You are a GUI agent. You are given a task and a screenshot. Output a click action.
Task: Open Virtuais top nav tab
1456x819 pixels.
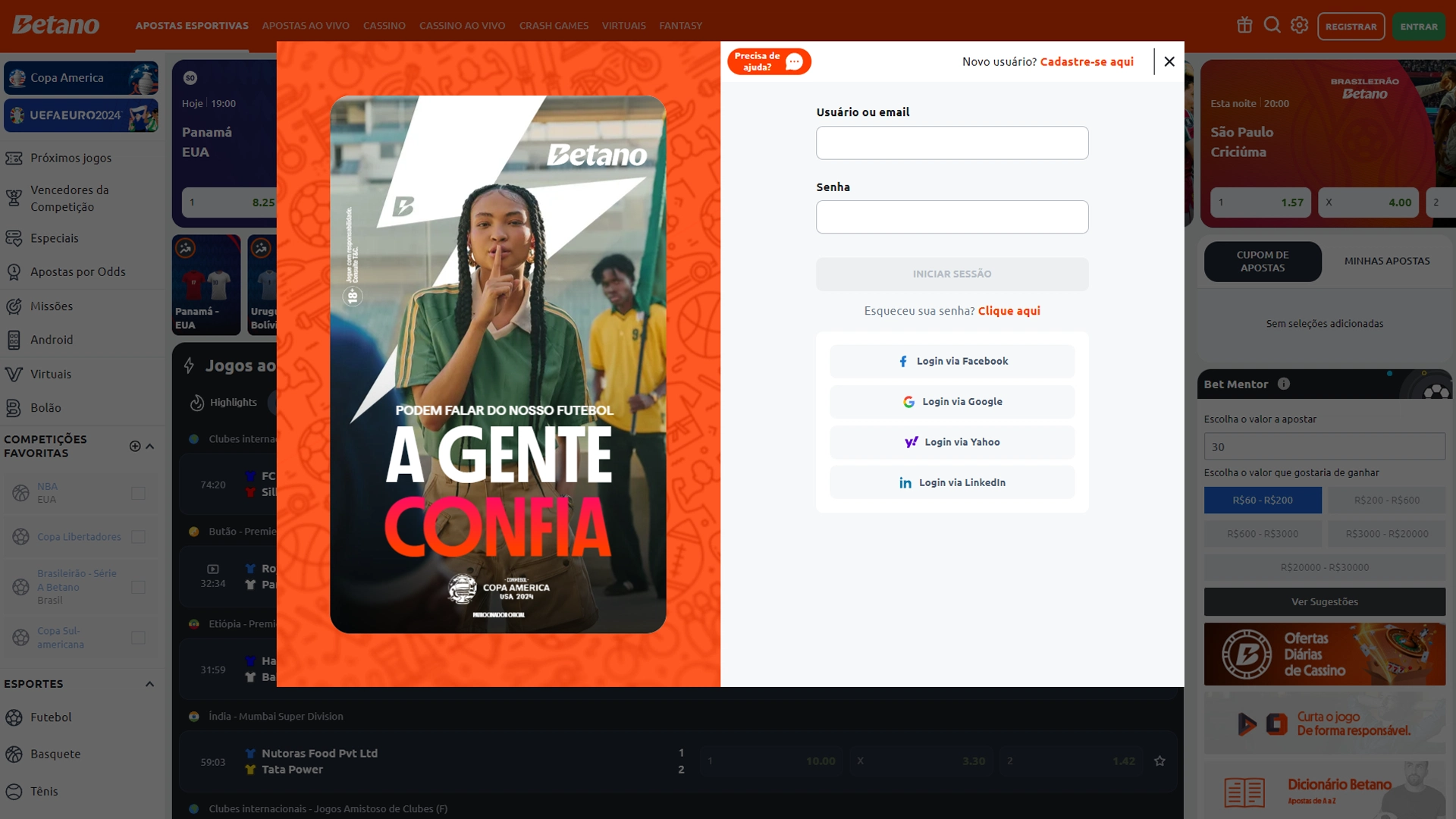624,26
